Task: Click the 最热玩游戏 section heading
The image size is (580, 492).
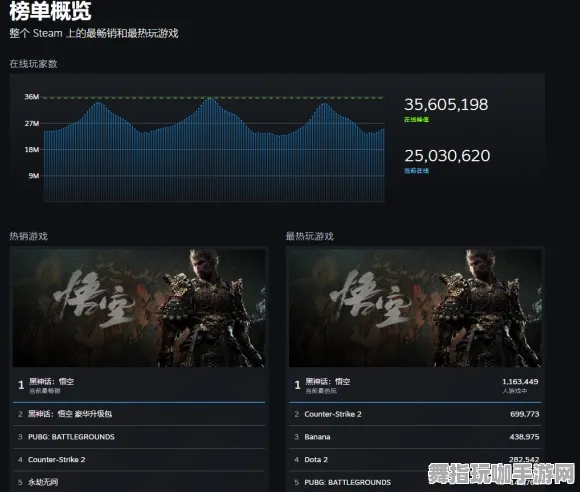Action: tap(310, 236)
